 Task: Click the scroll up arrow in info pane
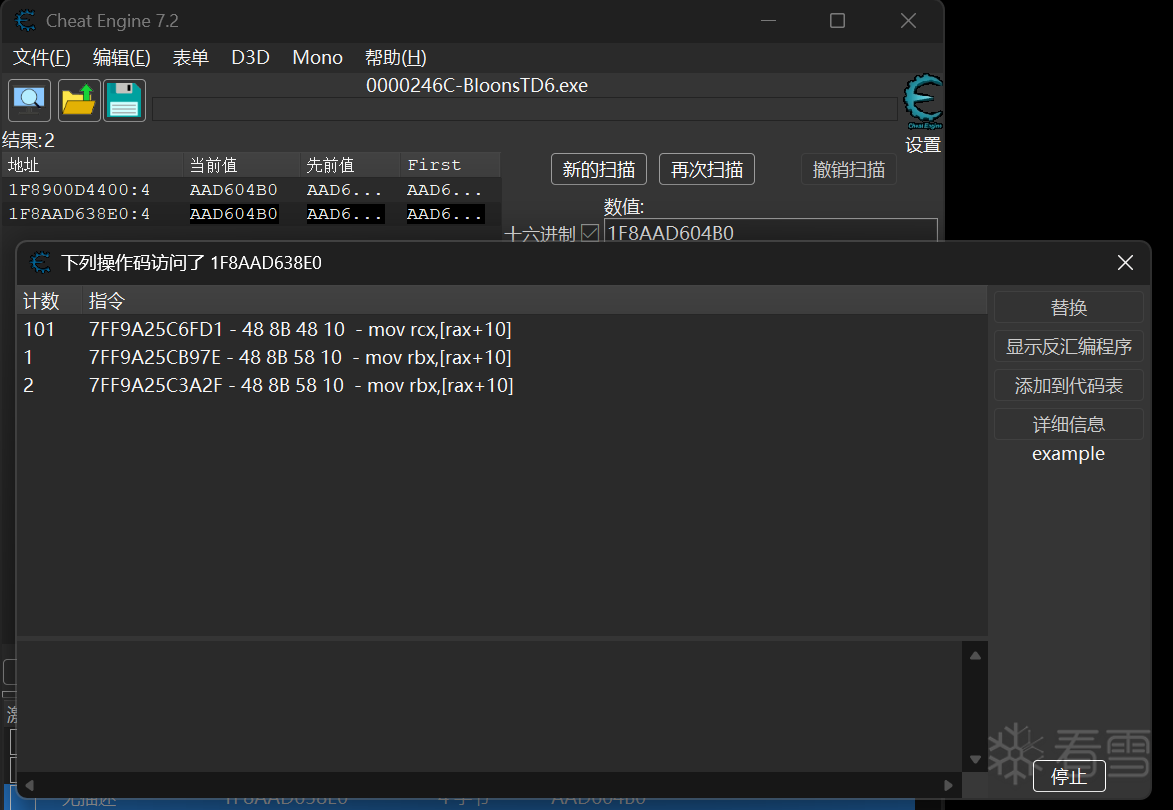click(x=975, y=656)
